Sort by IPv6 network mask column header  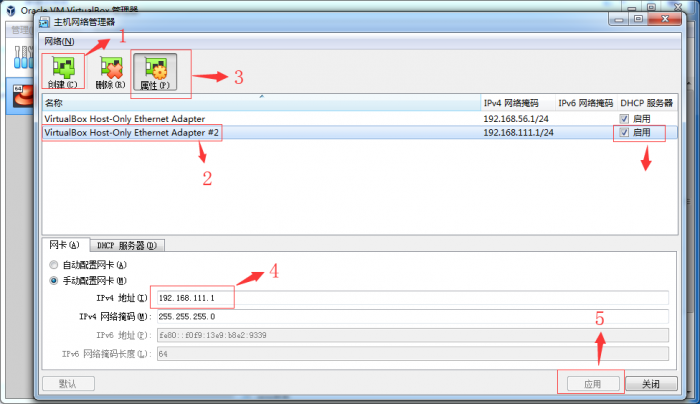[586, 103]
